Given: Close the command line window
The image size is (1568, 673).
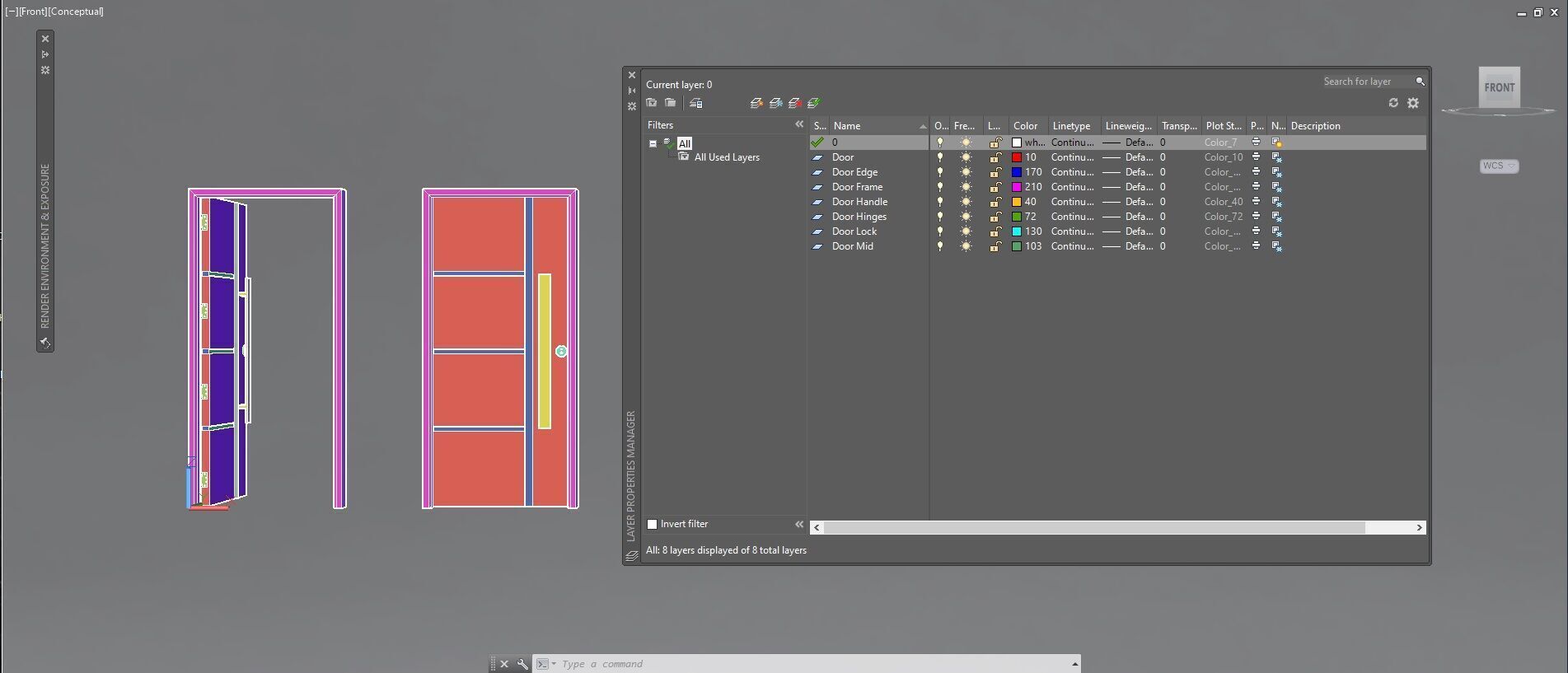Looking at the screenshot, I should pyautogui.click(x=504, y=664).
